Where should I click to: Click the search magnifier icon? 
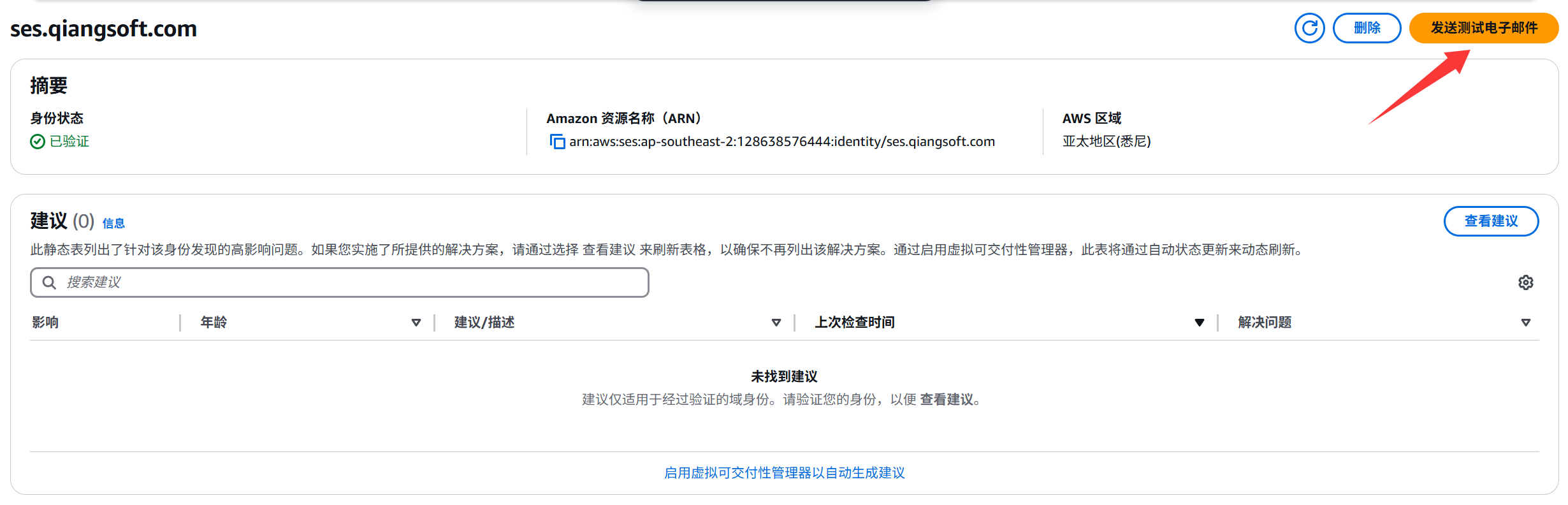pos(49,282)
